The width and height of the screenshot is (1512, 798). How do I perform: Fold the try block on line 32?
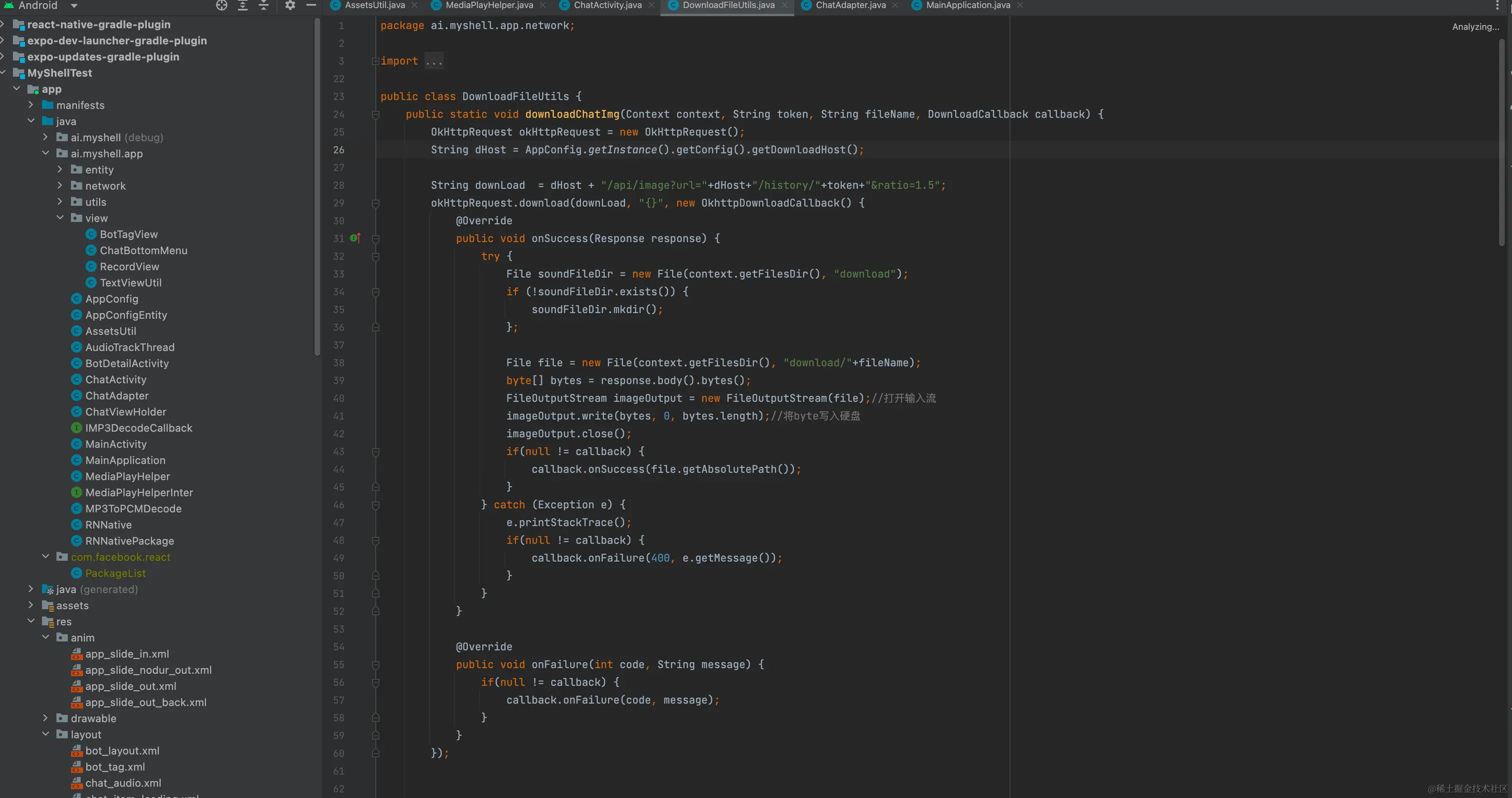tap(375, 257)
